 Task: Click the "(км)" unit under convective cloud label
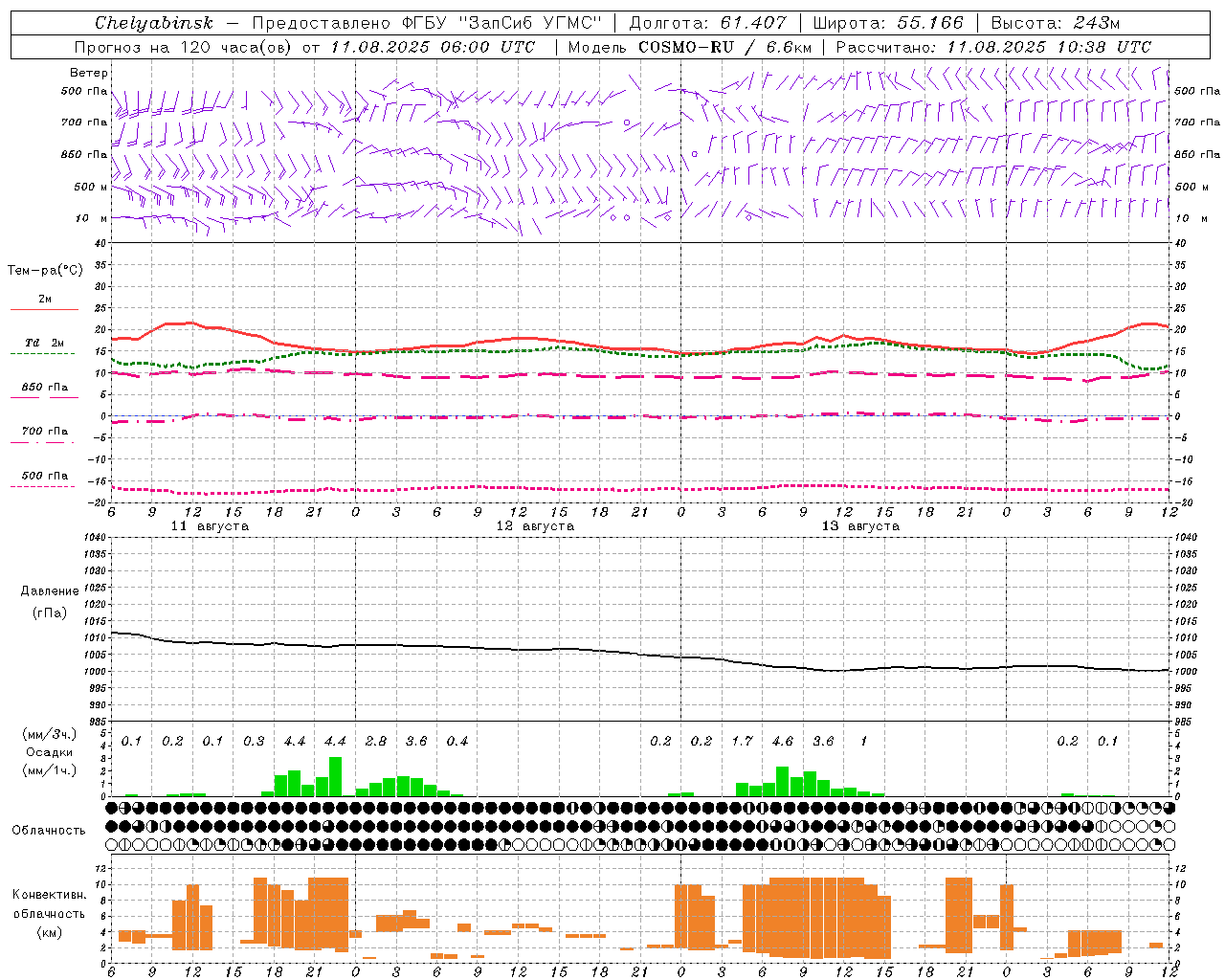(49, 932)
